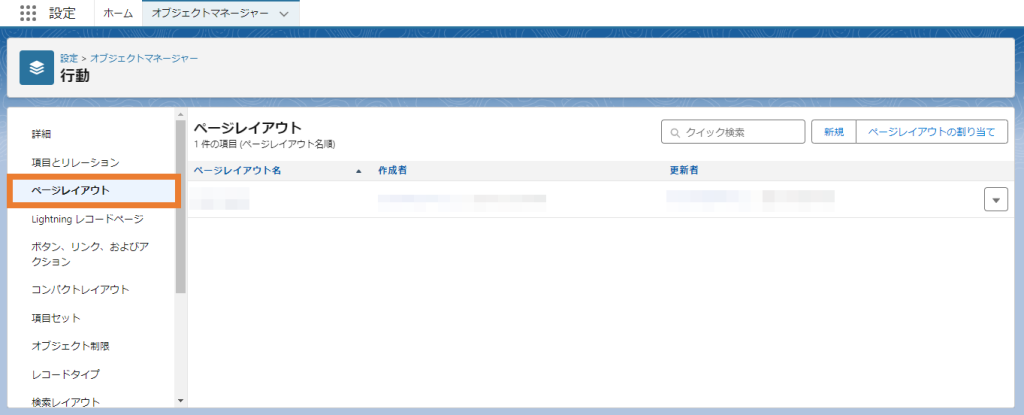Go to コンパクトレイアウト section
1024x415 pixels.
[x=80, y=290]
